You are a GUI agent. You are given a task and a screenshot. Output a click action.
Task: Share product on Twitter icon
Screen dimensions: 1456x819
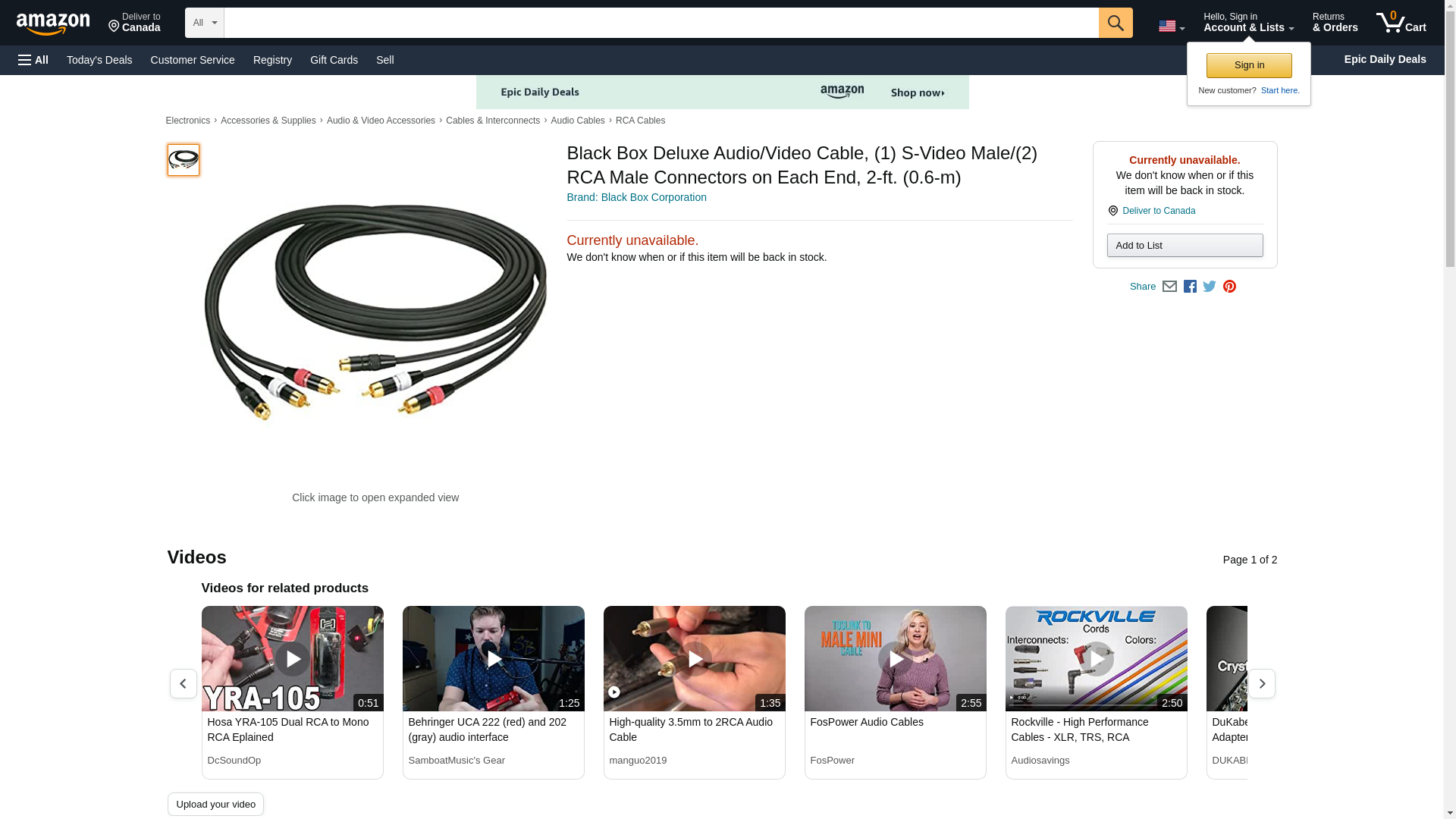click(x=1210, y=287)
